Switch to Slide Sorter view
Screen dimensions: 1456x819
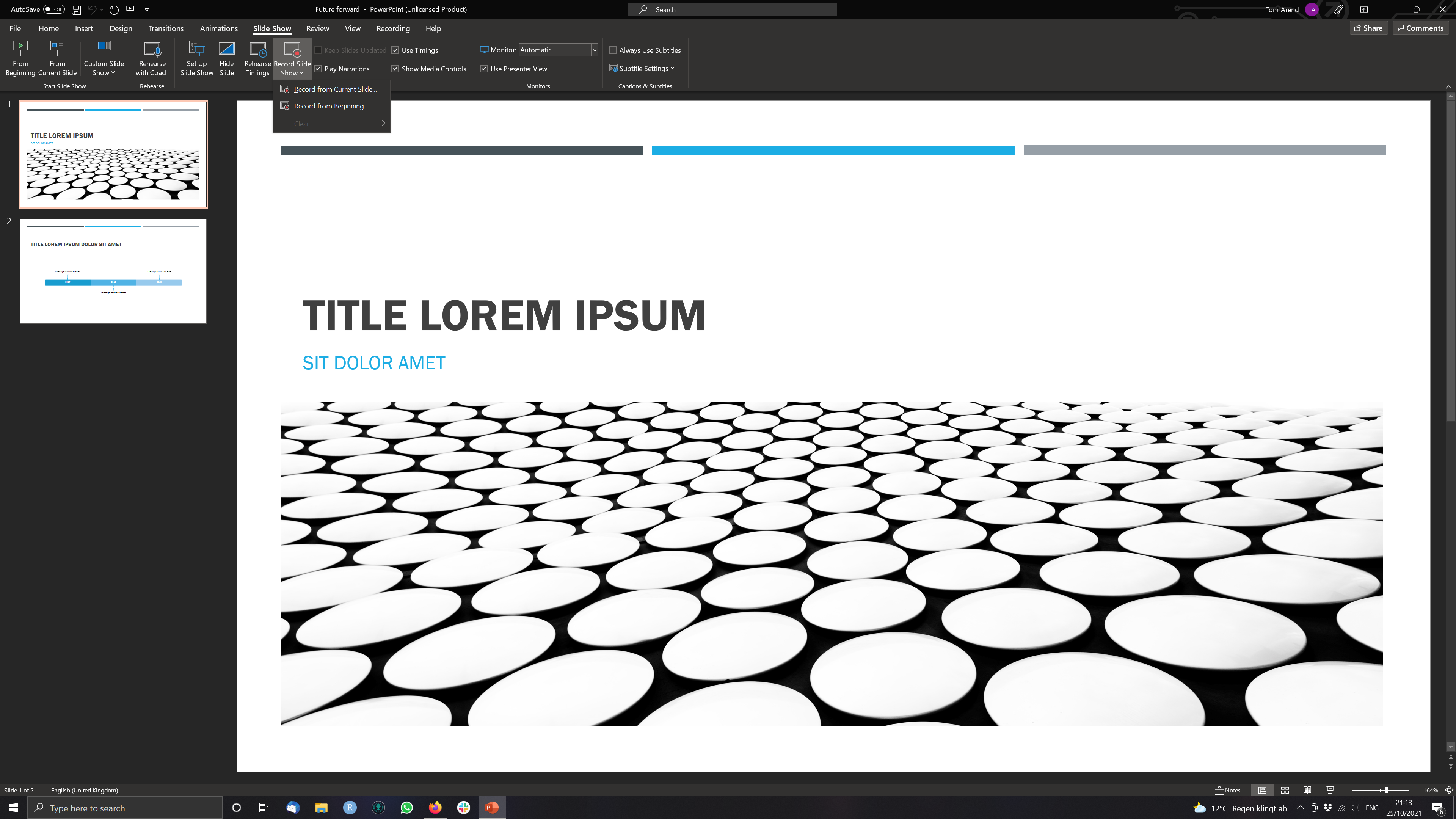[1285, 790]
